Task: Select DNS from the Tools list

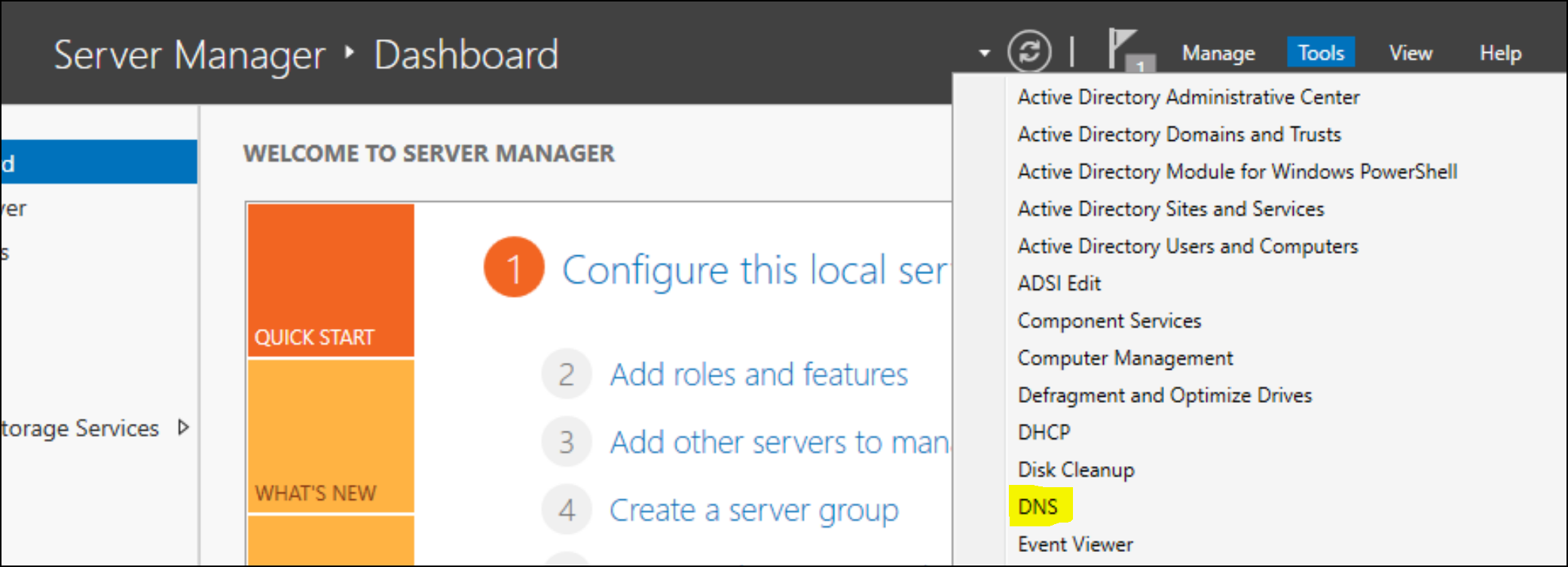Action: [1038, 507]
